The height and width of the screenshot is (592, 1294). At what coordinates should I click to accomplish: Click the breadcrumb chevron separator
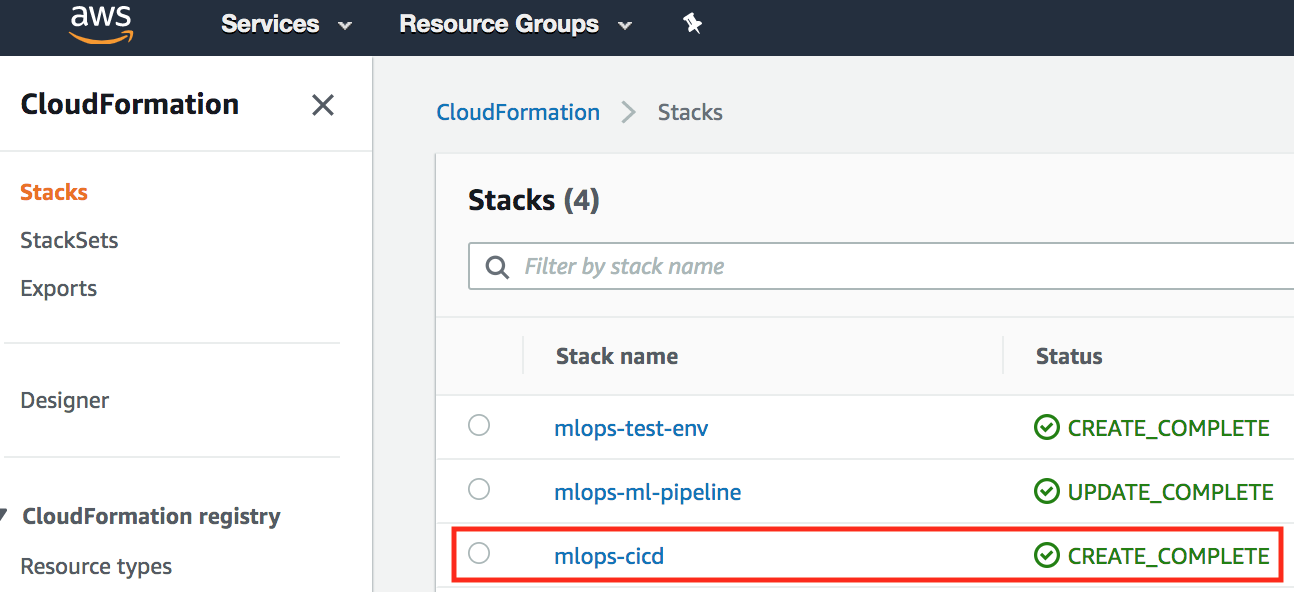click(628, 113)
